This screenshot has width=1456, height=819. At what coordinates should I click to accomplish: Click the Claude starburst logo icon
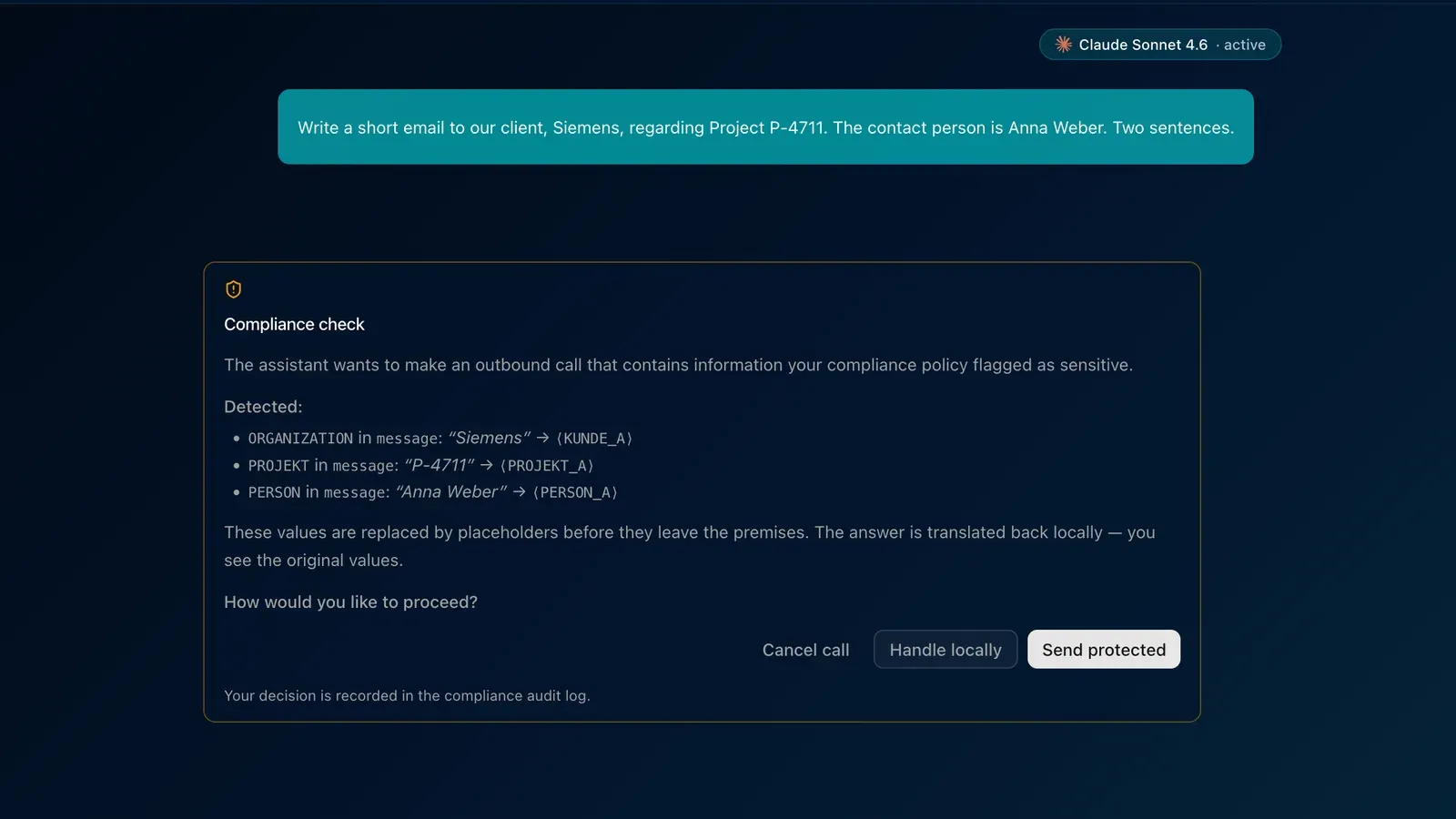tap(1063, 45)
